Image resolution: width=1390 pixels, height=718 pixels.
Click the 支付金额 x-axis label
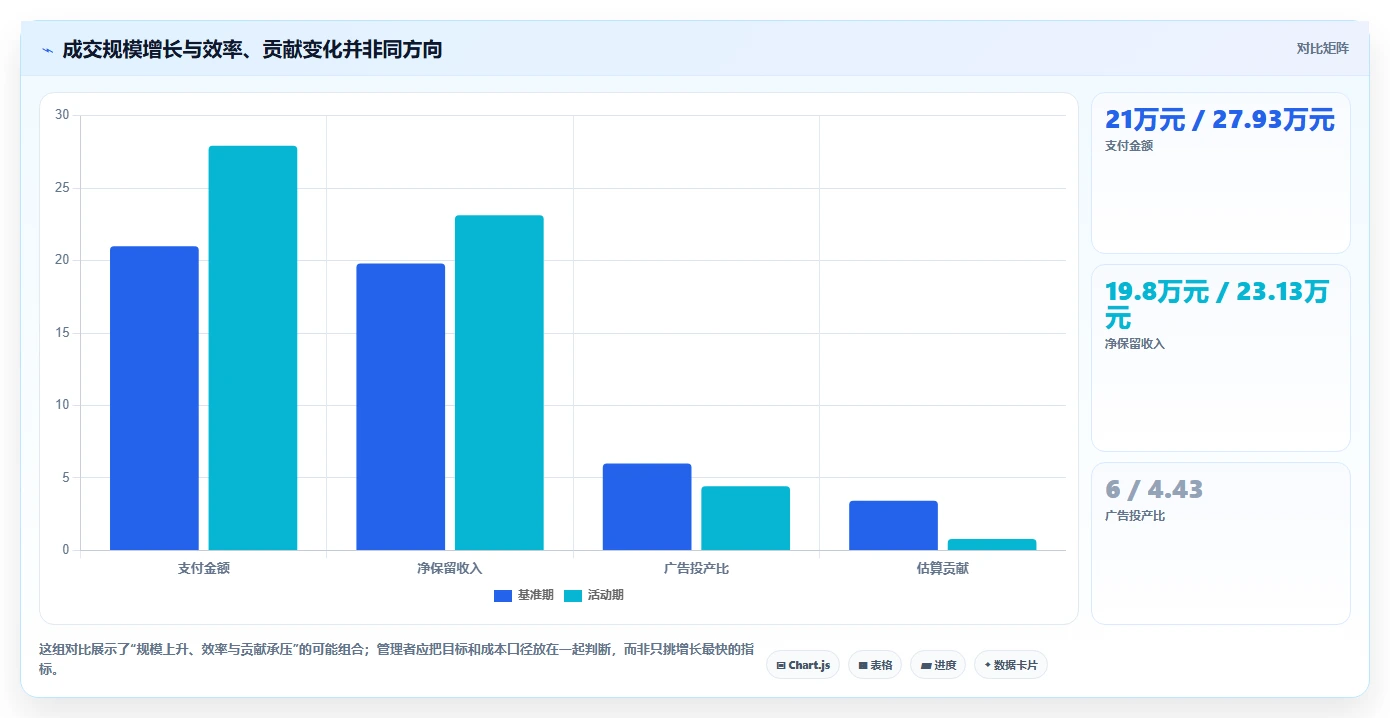[204, 568]
